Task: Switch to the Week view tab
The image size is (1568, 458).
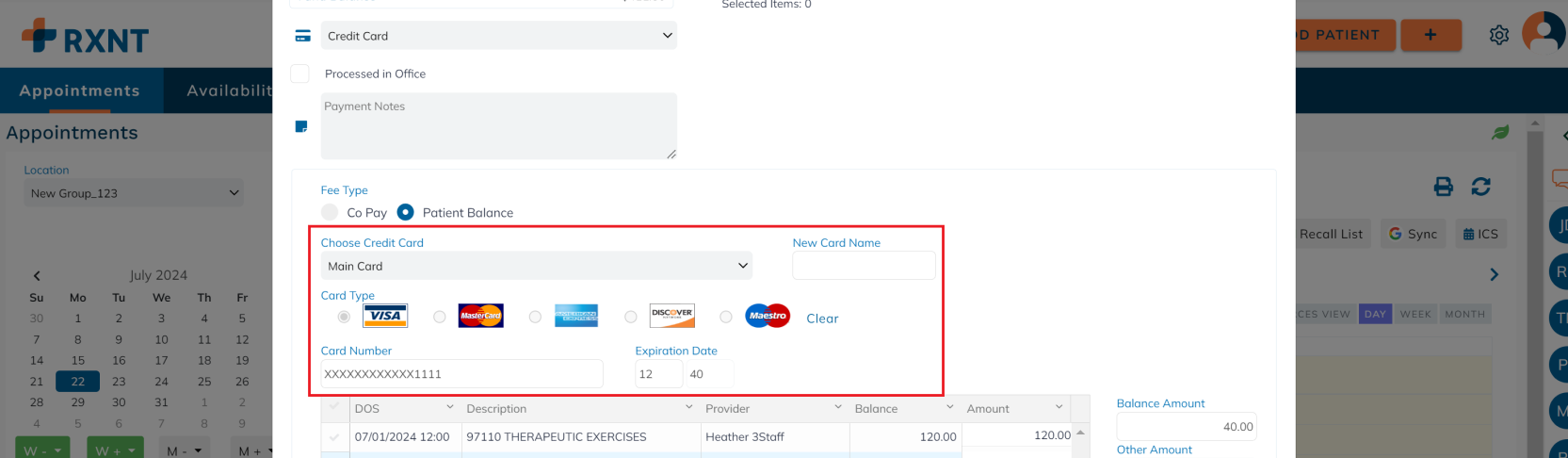Action: 1414,314
